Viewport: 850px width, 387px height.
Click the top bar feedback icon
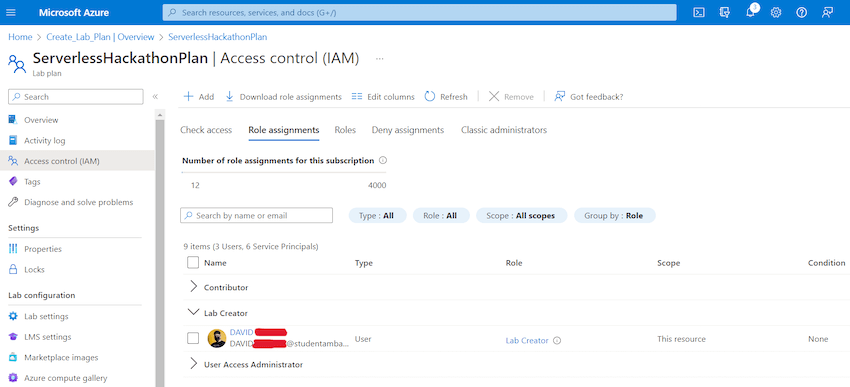click(827, 12)
